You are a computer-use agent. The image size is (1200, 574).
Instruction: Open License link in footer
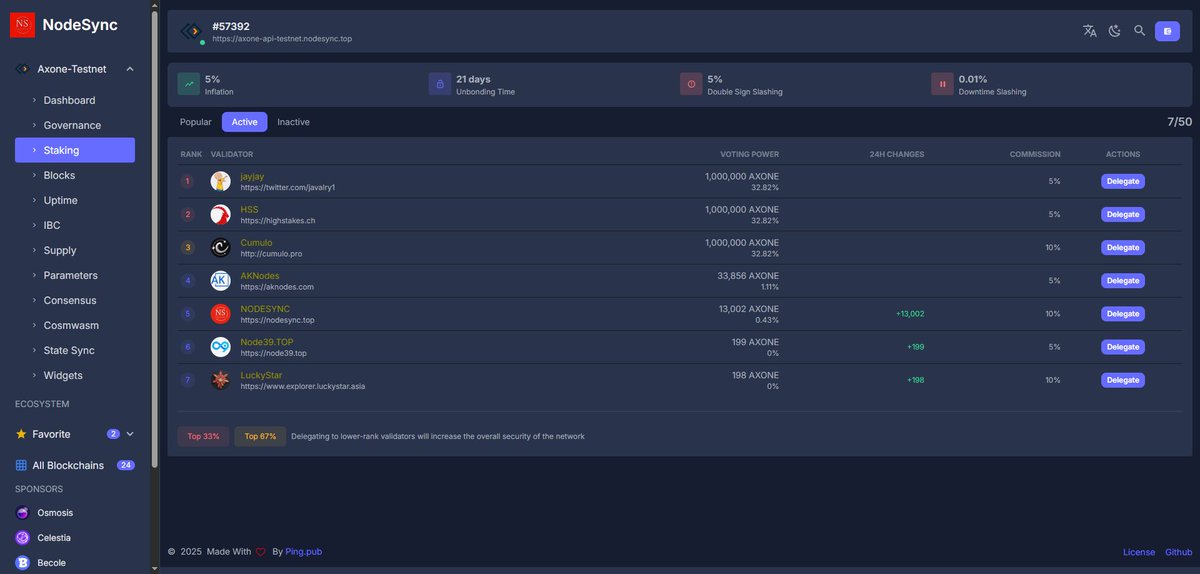point(1139,552)
